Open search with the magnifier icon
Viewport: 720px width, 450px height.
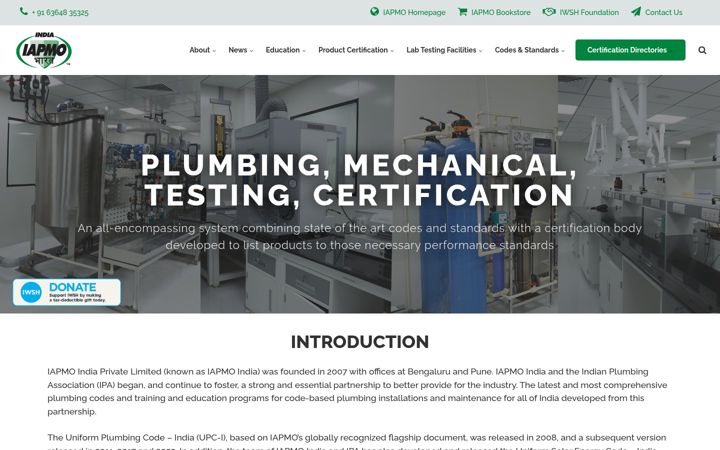[x=702, y=50]
